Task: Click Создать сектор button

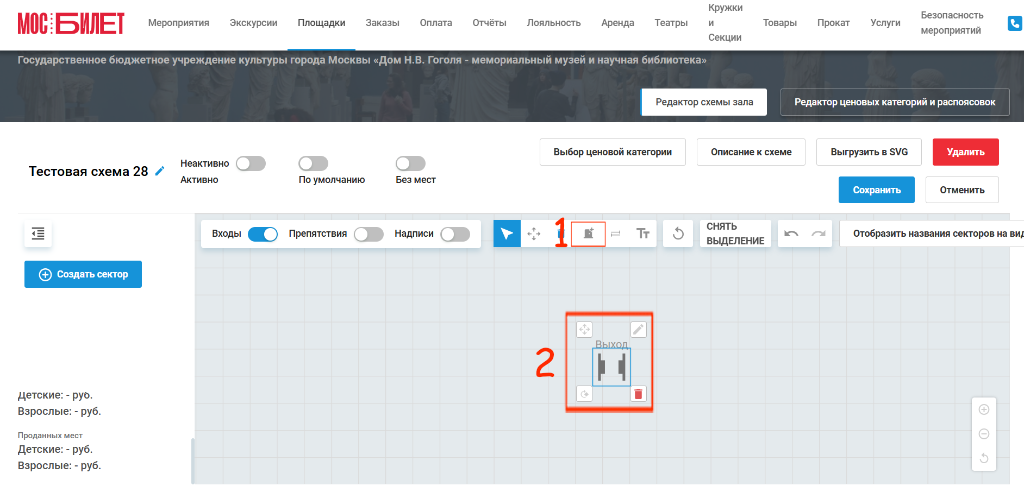Action: [83, 274]
